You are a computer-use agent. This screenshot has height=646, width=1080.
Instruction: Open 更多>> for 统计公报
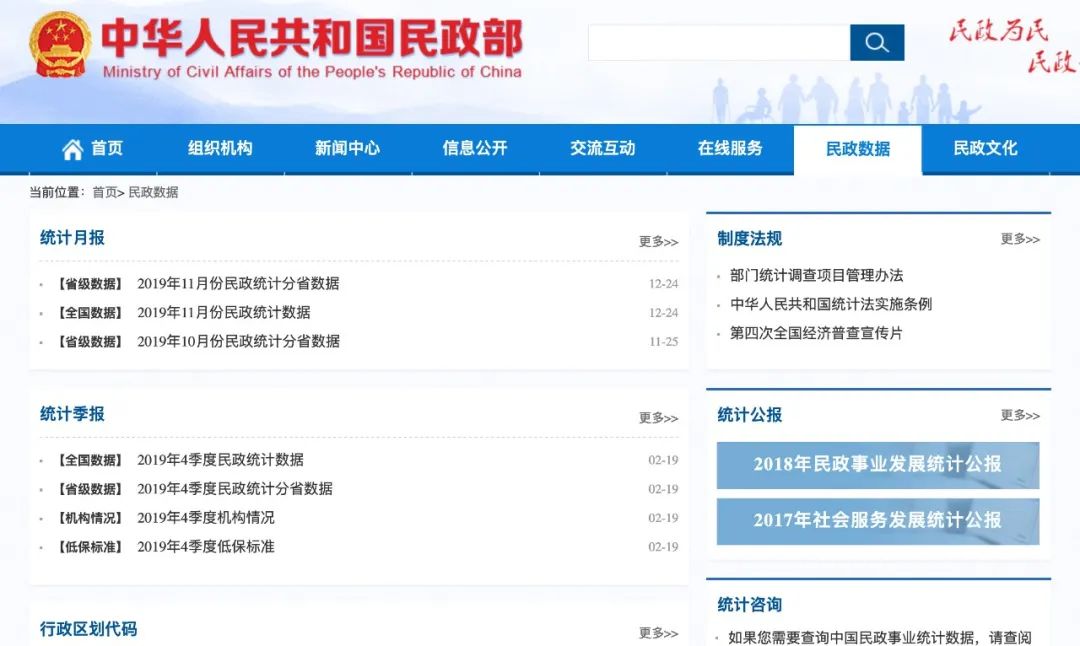(1020, 415)
